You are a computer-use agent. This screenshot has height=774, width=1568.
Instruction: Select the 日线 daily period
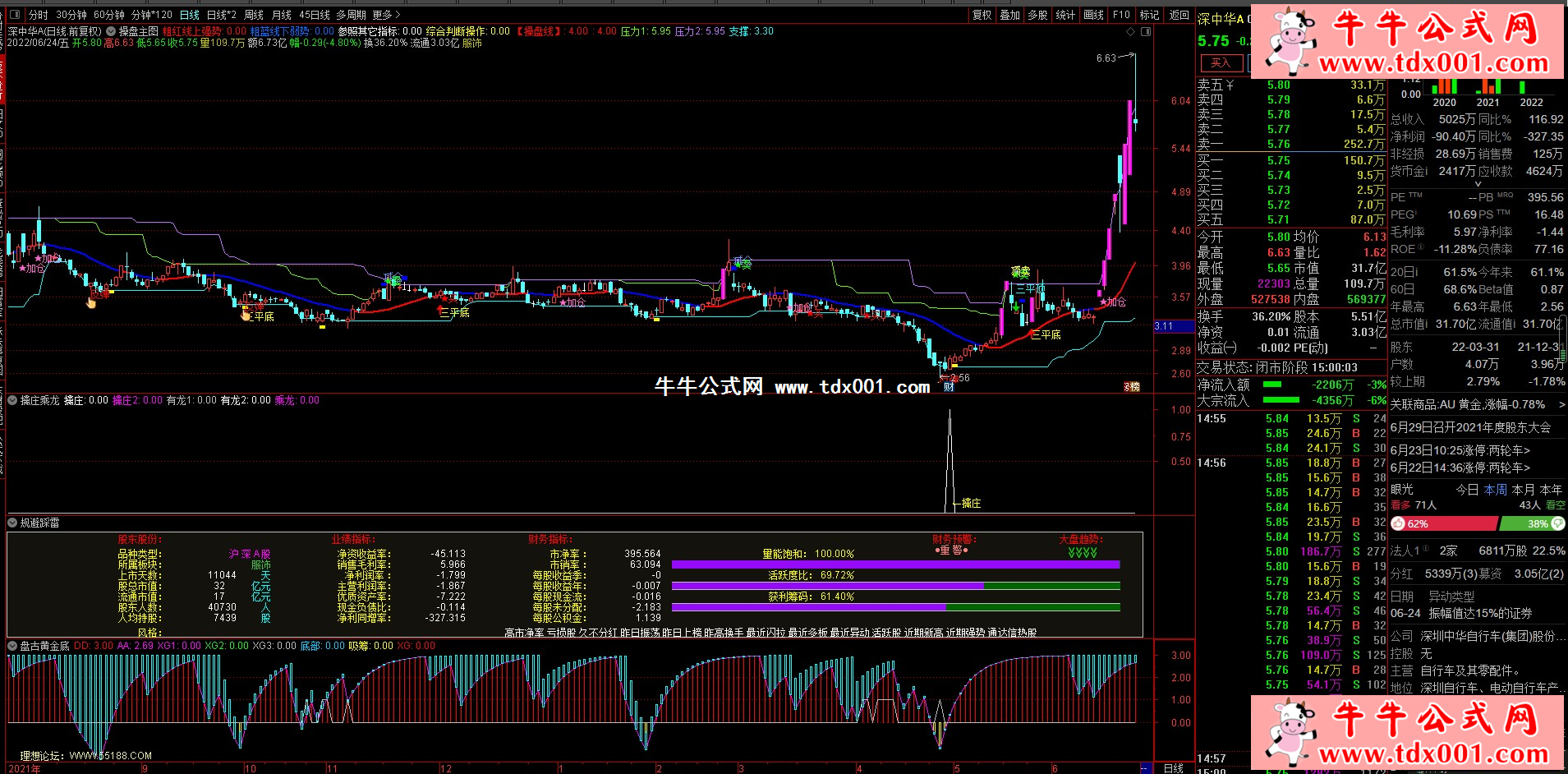[x=190, y=15]
